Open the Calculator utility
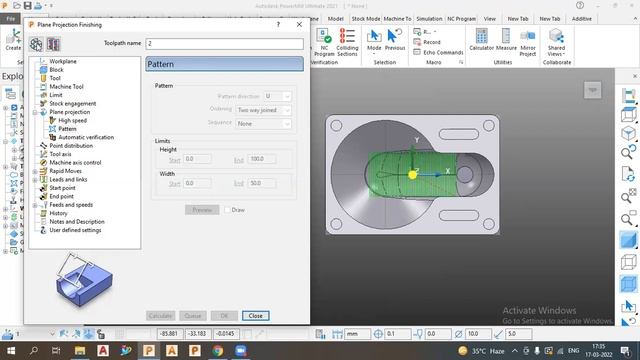The height and width of the screenshot is (360, 640). 481,40
